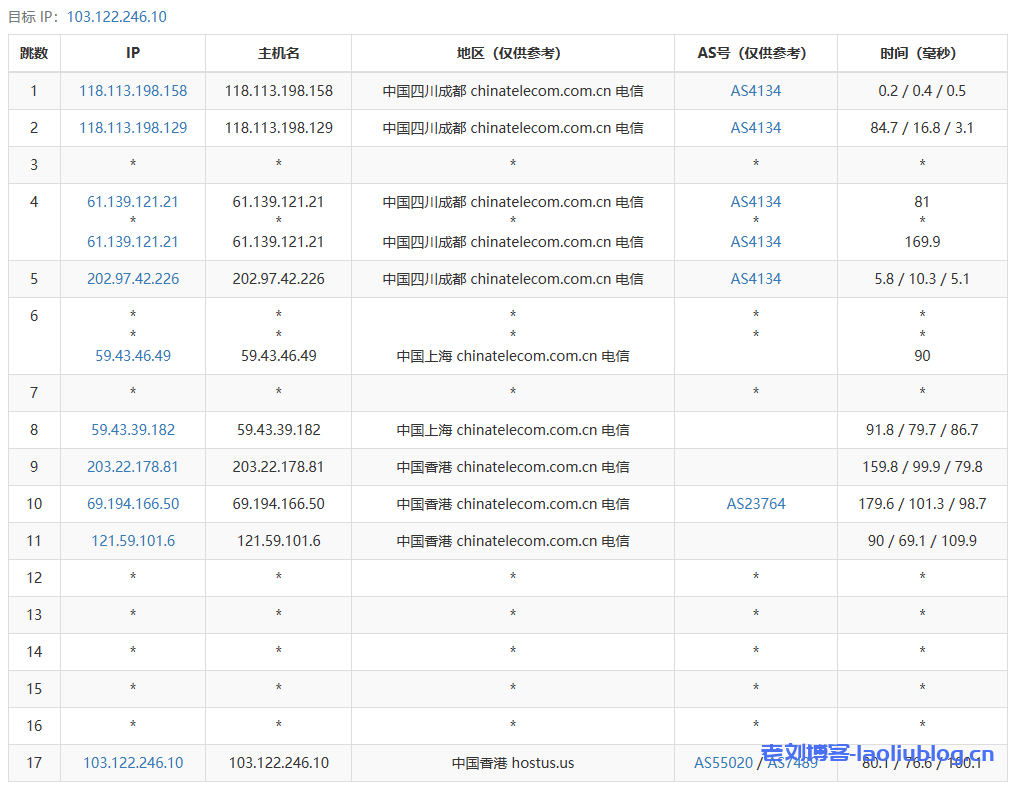Click the 时间（毫秒） column header
The width and height of the screenshot is (1020, 791).
click(x=922, y=54)
